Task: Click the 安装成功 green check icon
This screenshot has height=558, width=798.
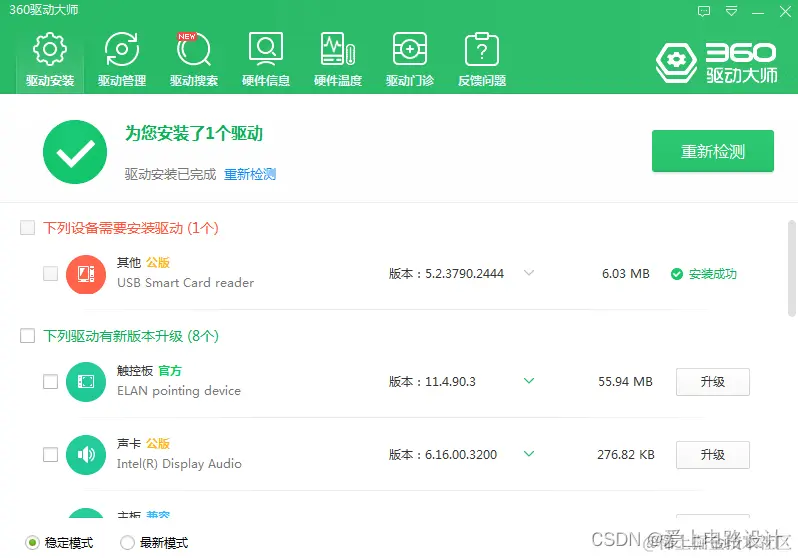Action: point(677,274)
